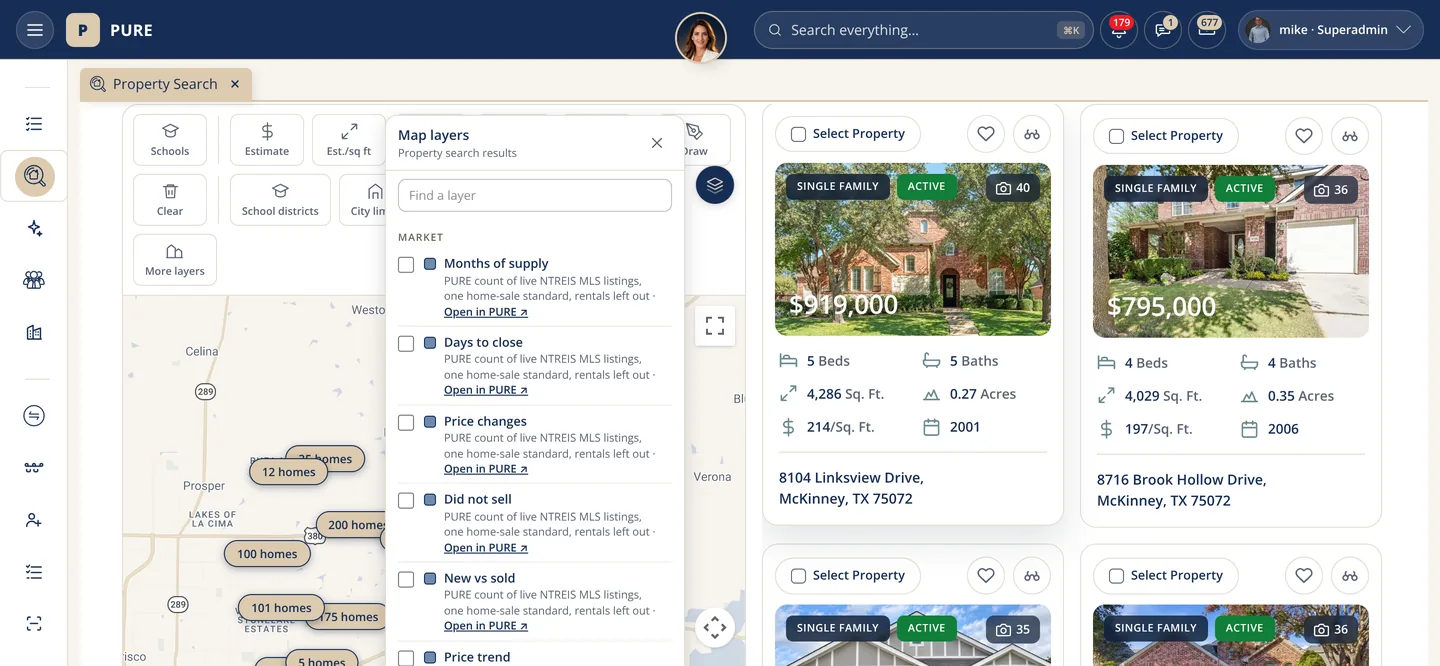
Task: Open the $795,000 listing photo
Action: pyautogui.click(x=1231, y=251)
